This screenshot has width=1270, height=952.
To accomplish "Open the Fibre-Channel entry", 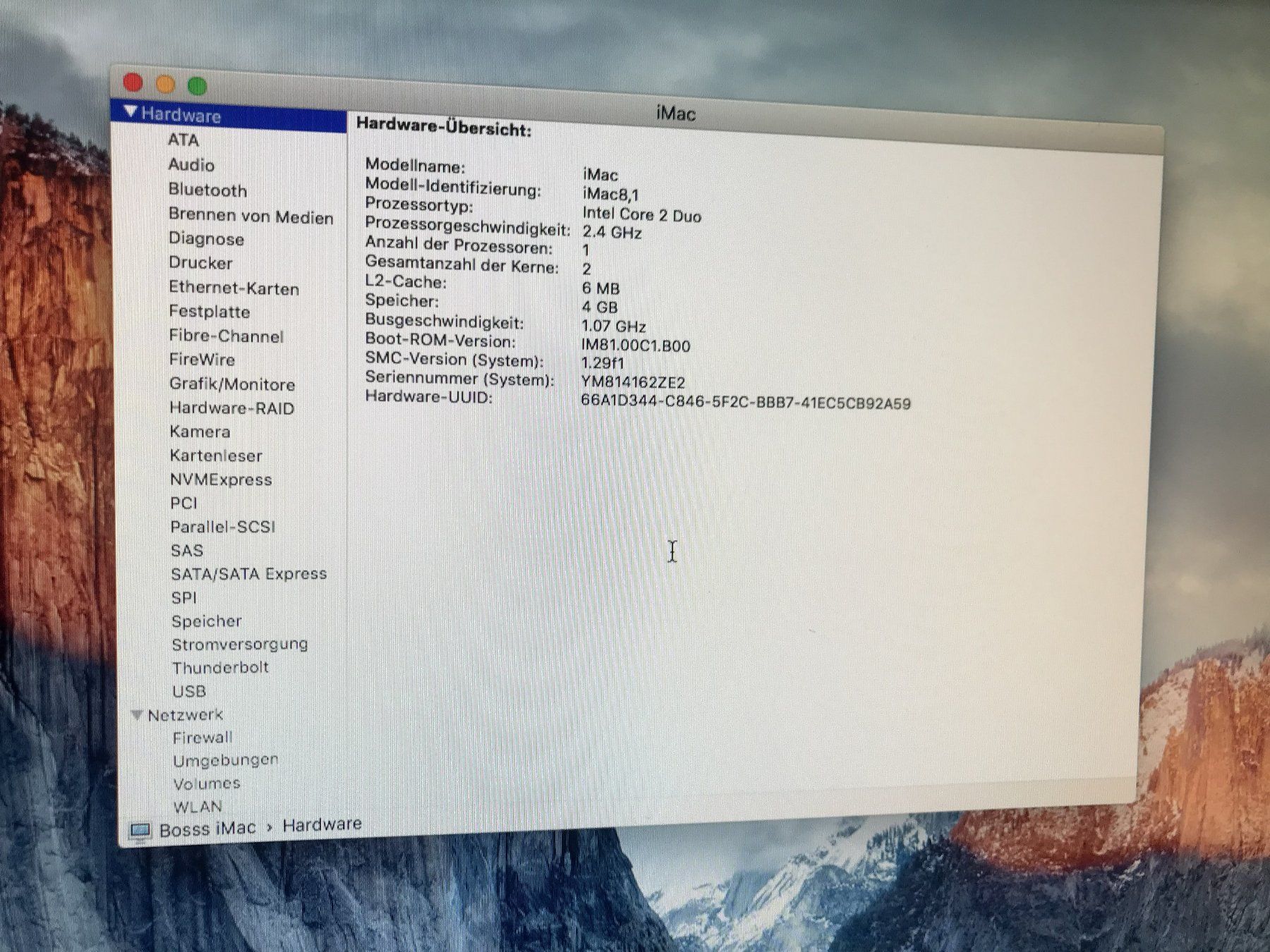I will 226,336.
